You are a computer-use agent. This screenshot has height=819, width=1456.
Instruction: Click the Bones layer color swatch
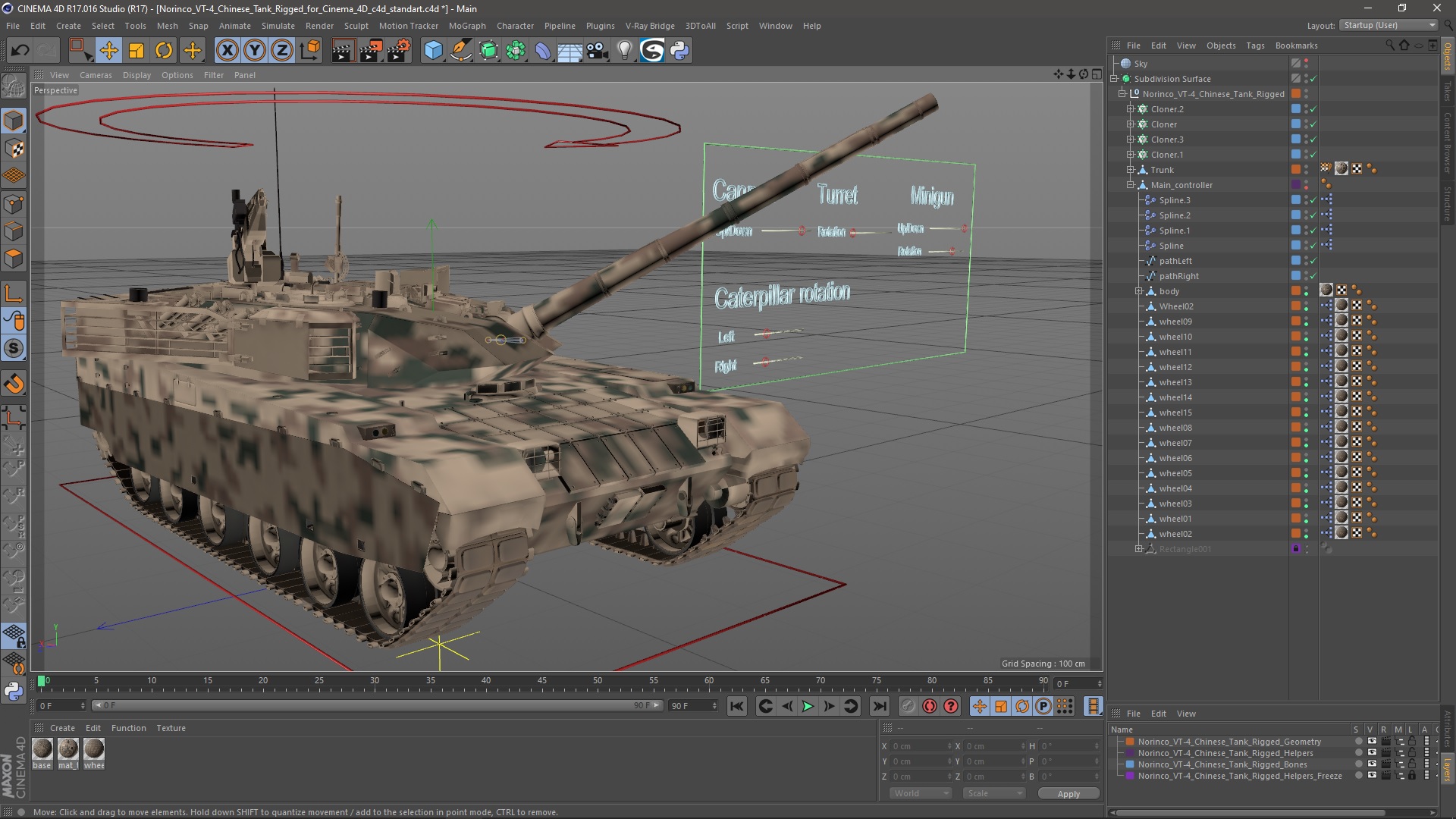[x=1130, y=764]
